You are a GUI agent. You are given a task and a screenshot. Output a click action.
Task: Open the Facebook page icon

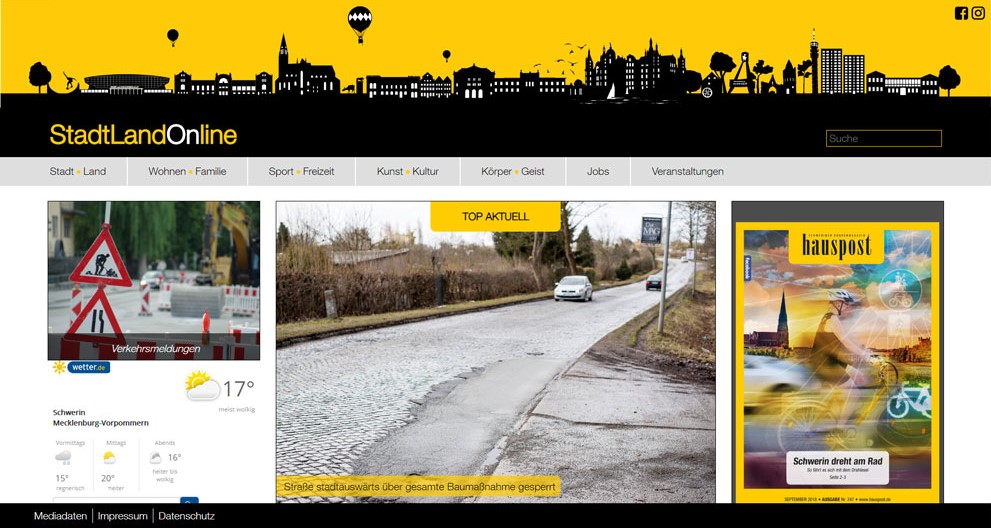[961, 13]
